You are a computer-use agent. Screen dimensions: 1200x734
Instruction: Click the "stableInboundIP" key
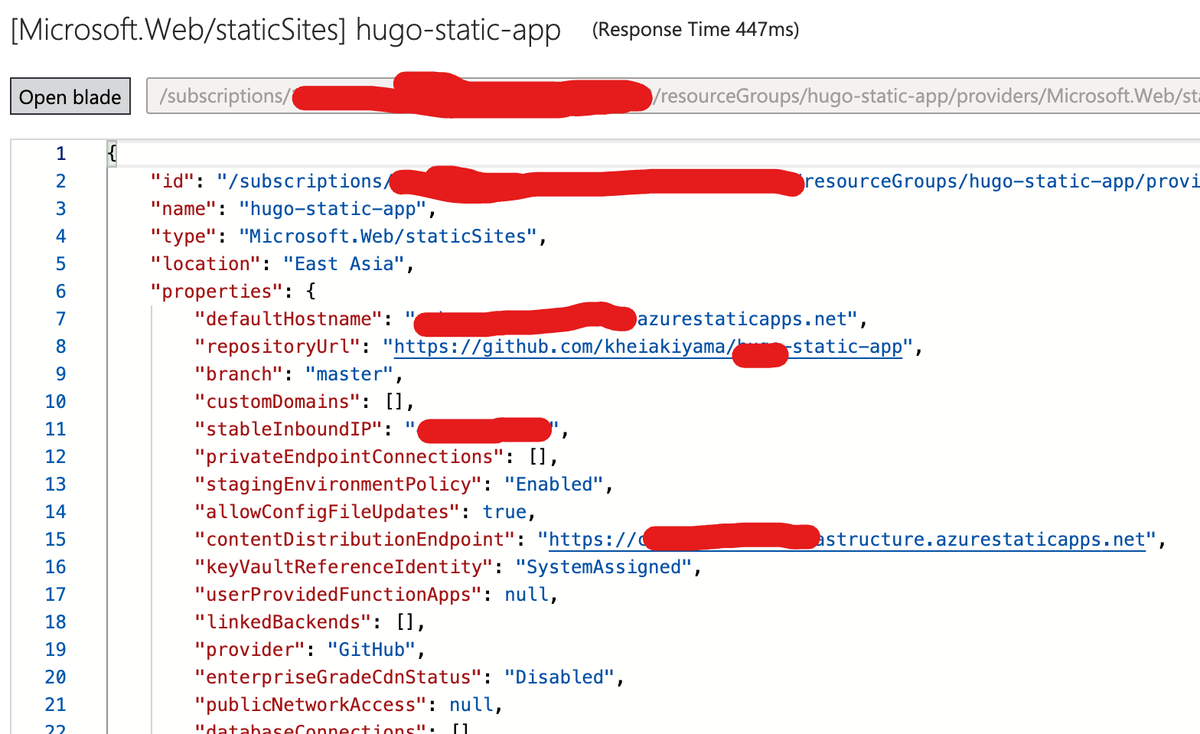[287, 429]
